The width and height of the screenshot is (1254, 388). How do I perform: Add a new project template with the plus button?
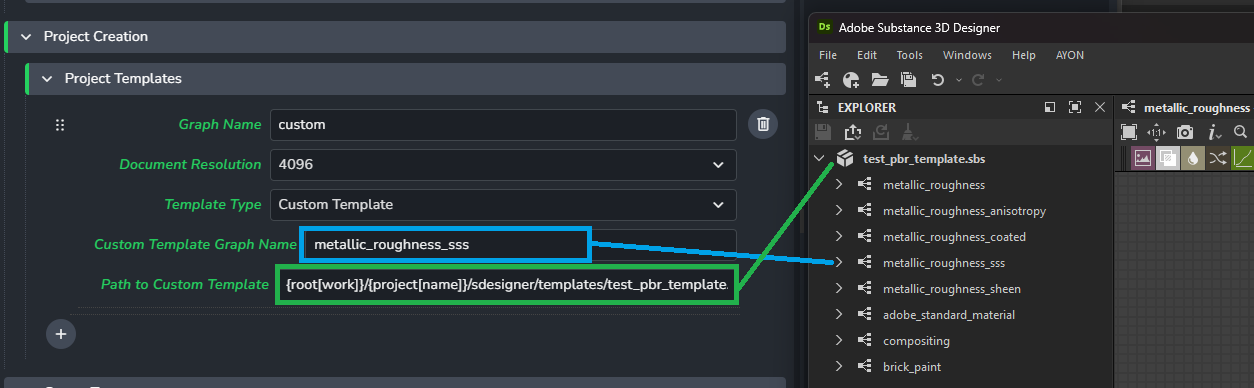60,334
